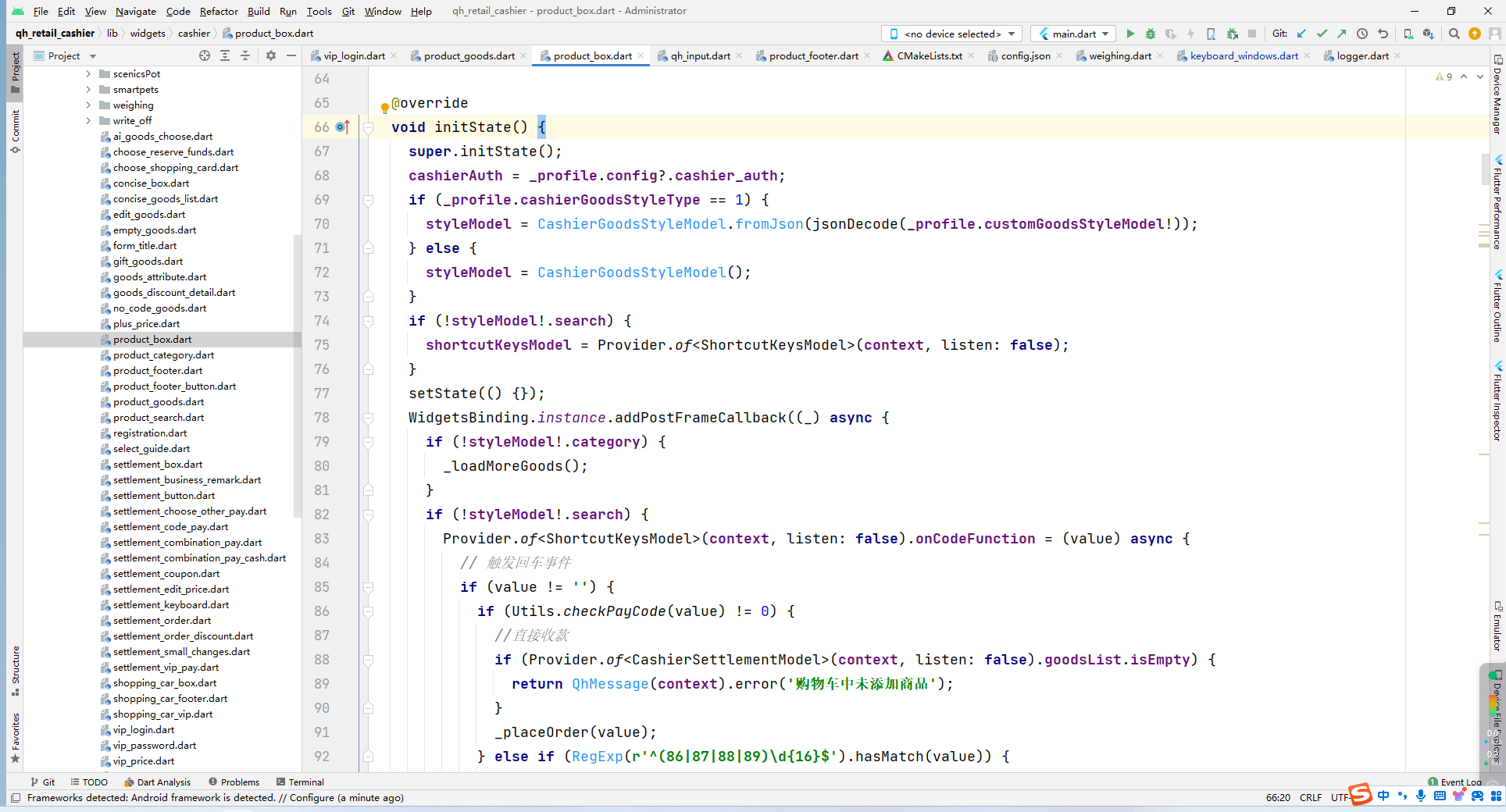The image size is (1506, 812).
Task: Start debugging with the bug icon
Action: [x=1150, y=34]
